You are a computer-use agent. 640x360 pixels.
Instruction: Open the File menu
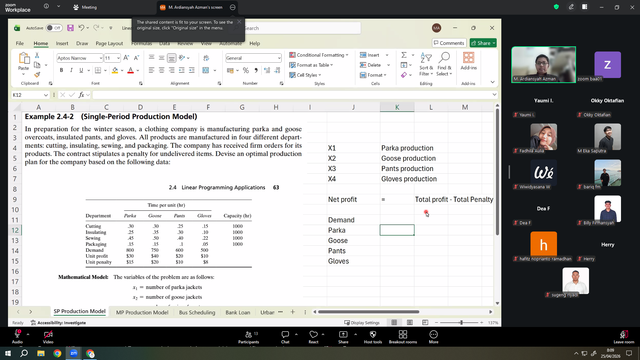pyautogui.click(x=20, y=43)
